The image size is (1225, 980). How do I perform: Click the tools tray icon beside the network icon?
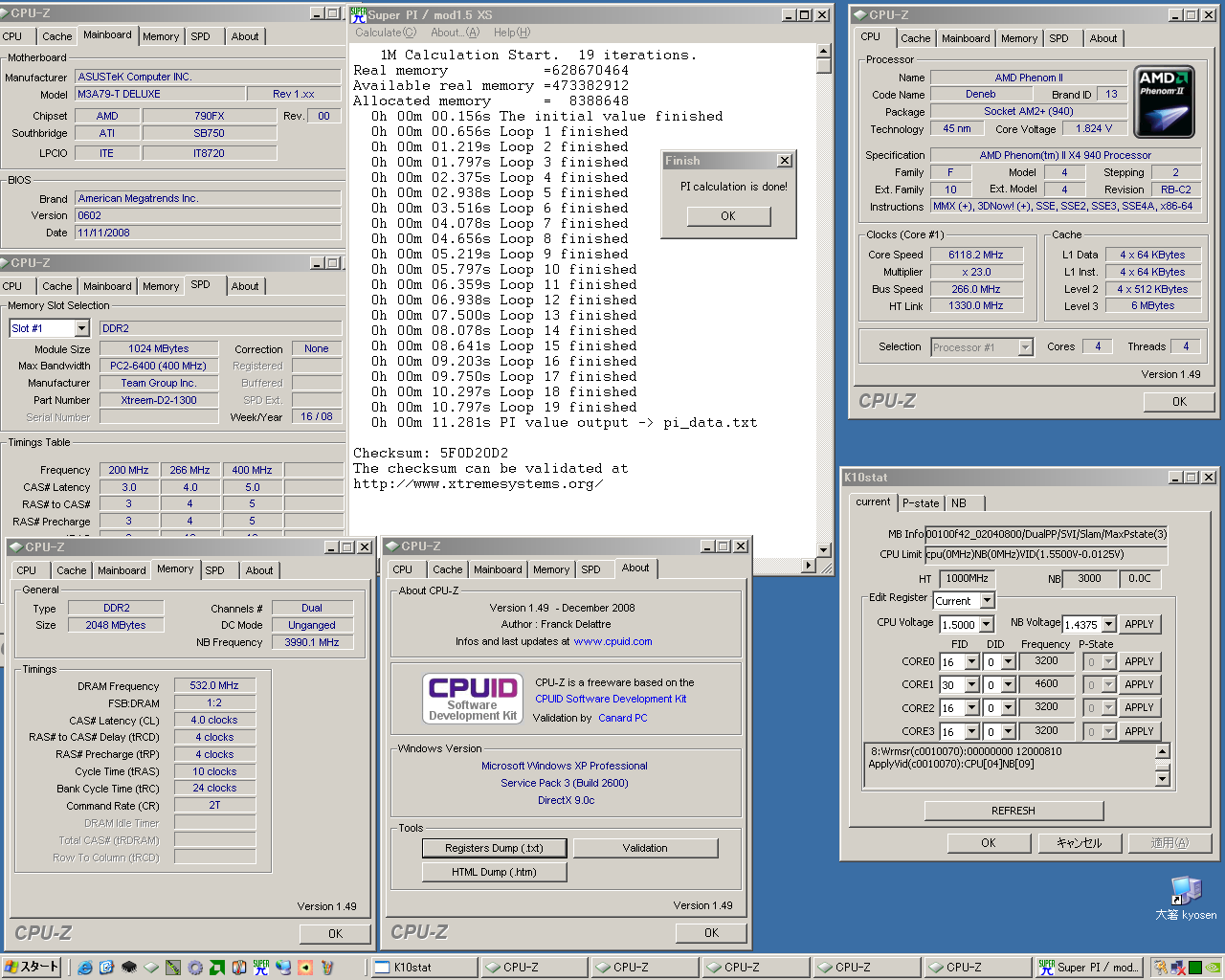(1161, 968)
